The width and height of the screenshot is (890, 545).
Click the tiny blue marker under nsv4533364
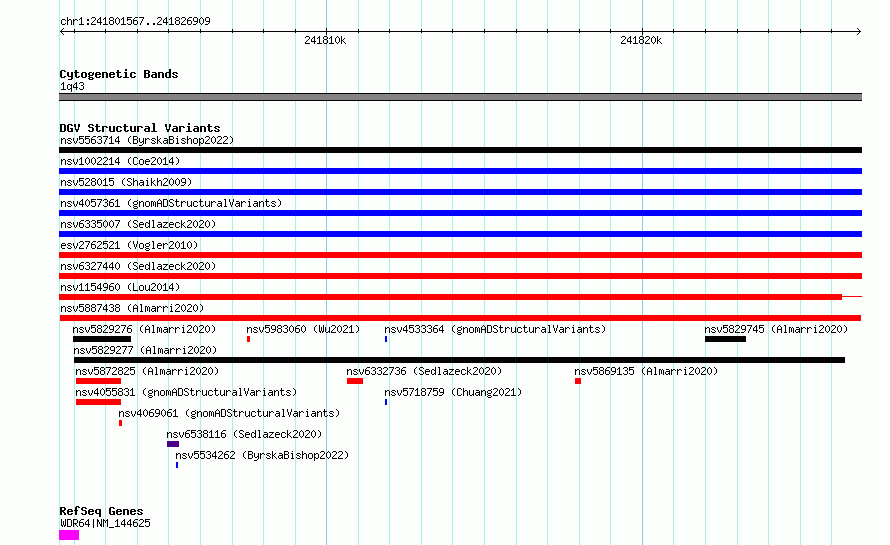[386, 339]
